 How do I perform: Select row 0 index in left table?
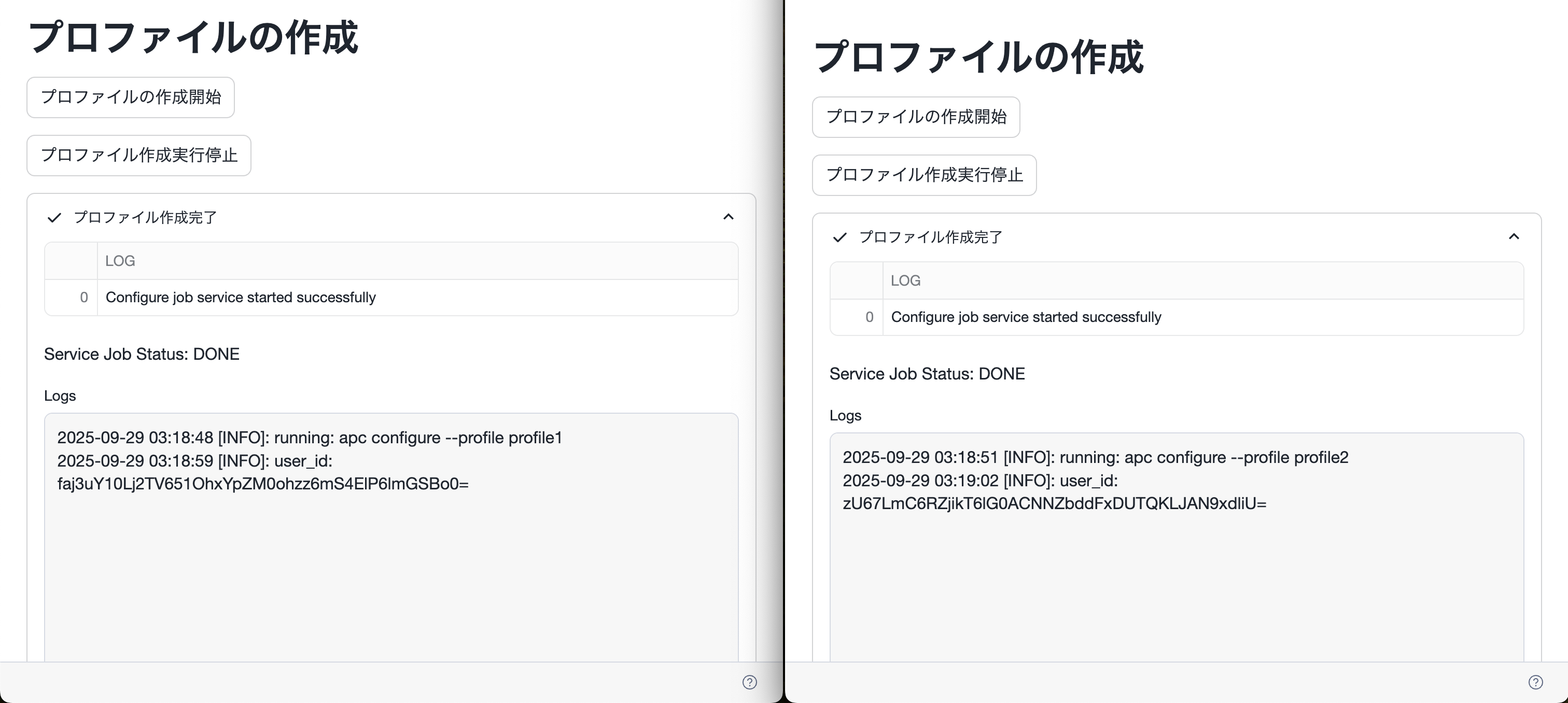83,298
